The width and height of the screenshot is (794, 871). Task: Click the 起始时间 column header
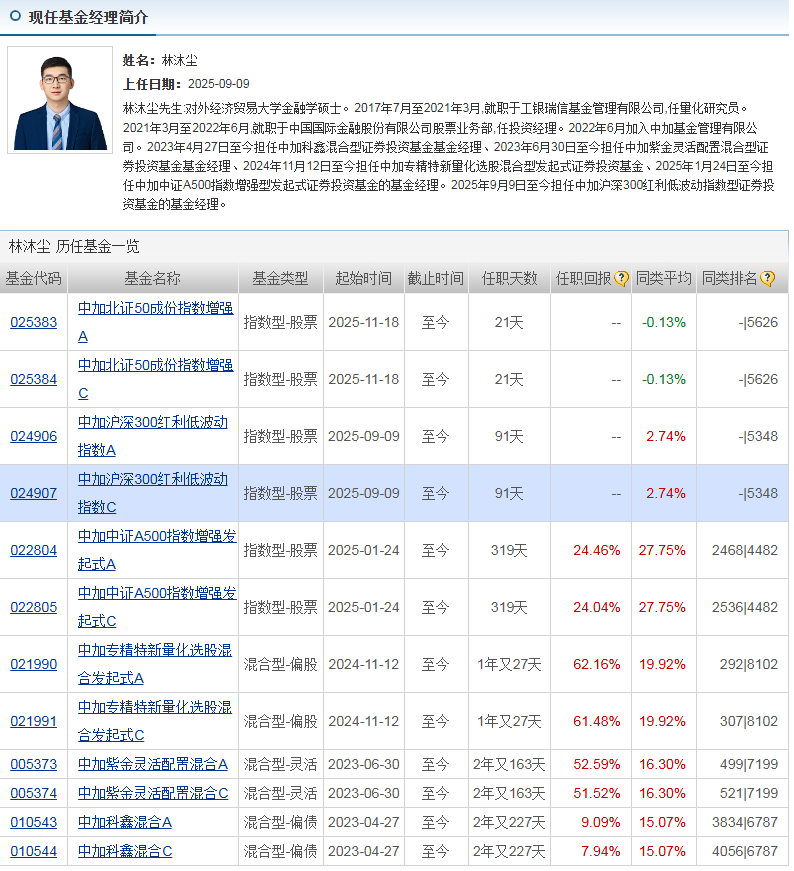363,278
